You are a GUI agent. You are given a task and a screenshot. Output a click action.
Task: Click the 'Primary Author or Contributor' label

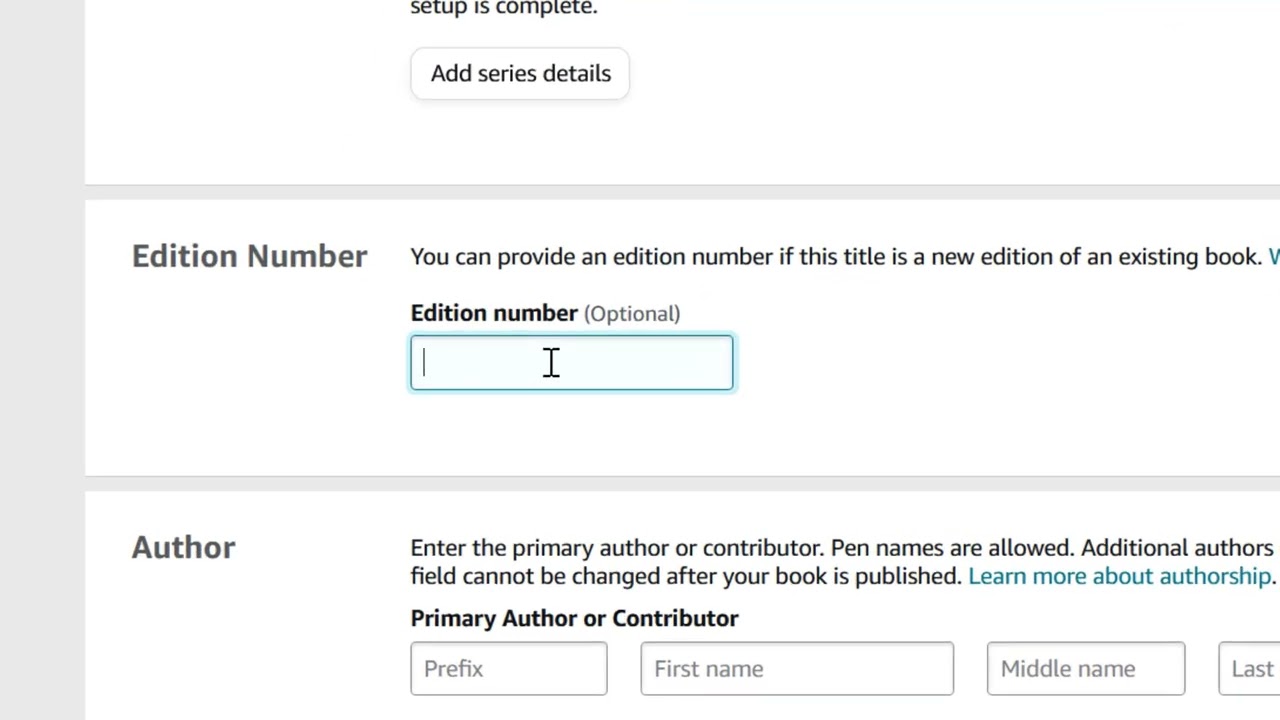[574, 618]
